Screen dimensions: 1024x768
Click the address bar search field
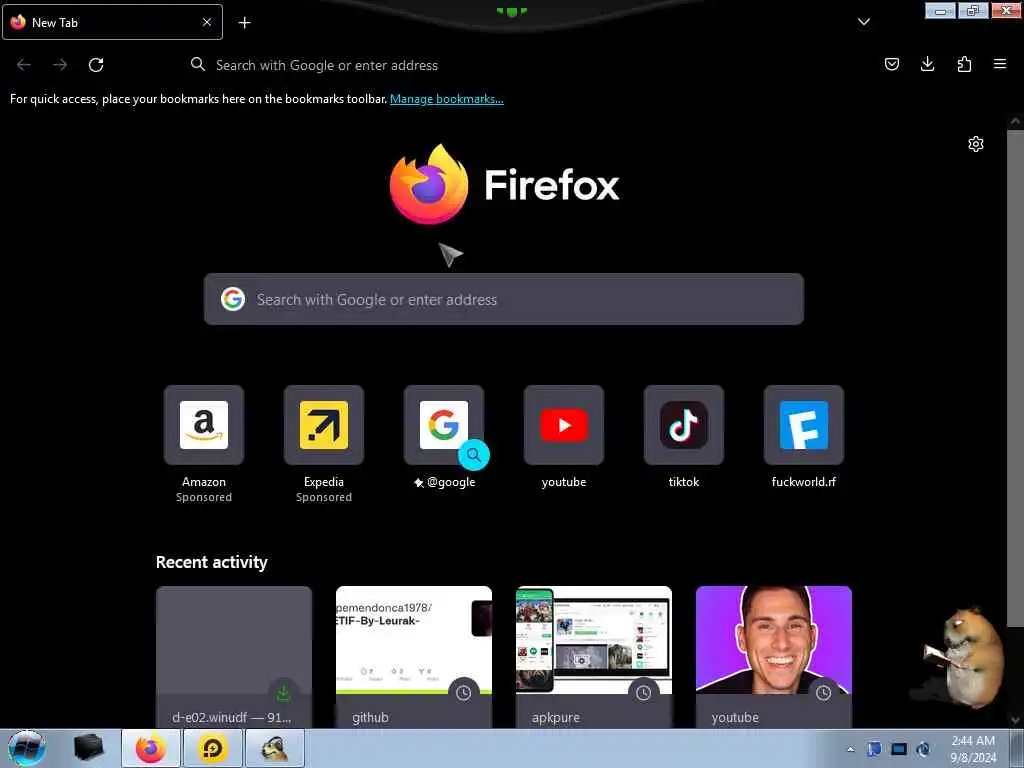coord(509,65)
